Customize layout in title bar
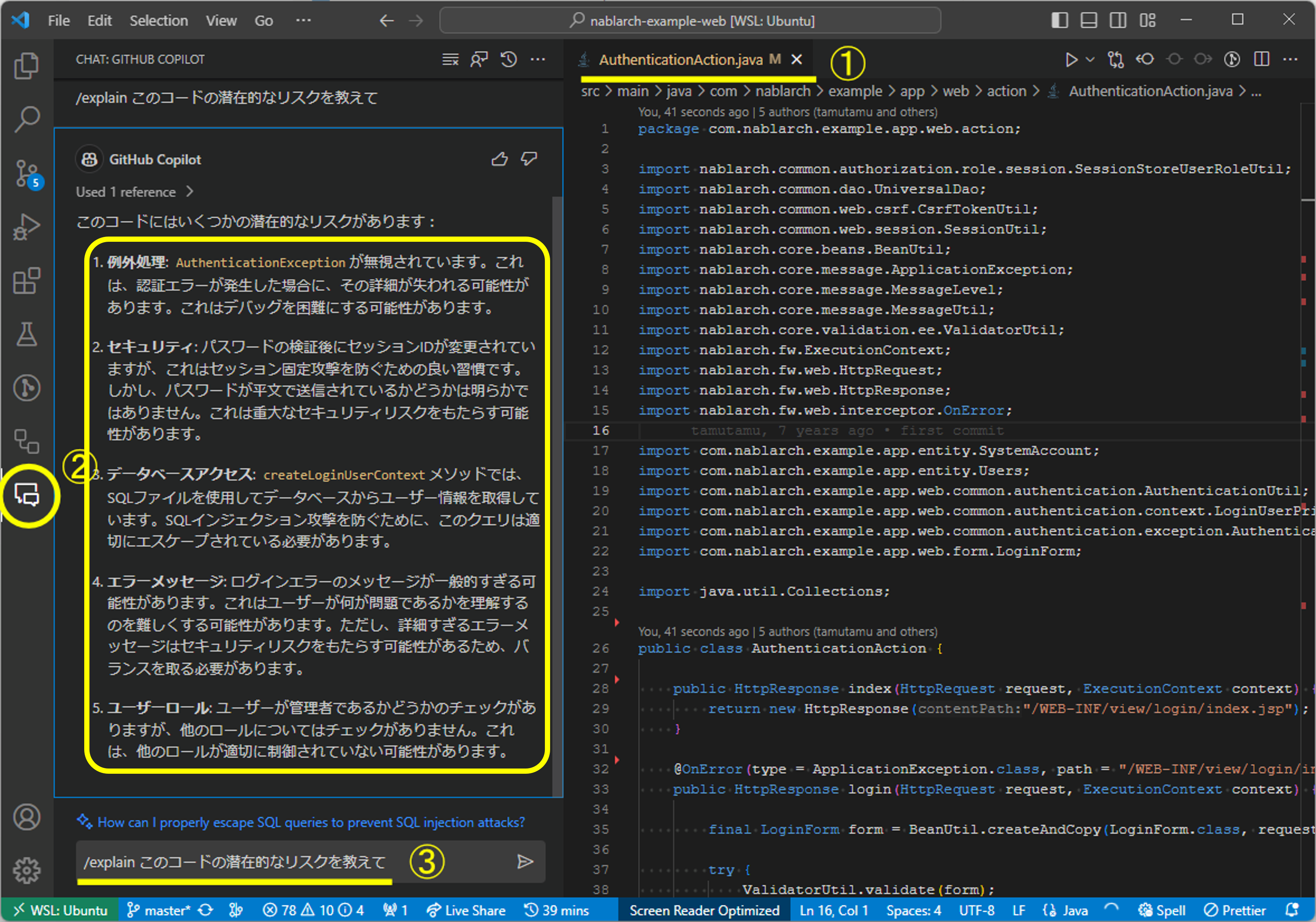Screen dimensions: 1316x922 pyautogui.click(x=1148, y=20)
